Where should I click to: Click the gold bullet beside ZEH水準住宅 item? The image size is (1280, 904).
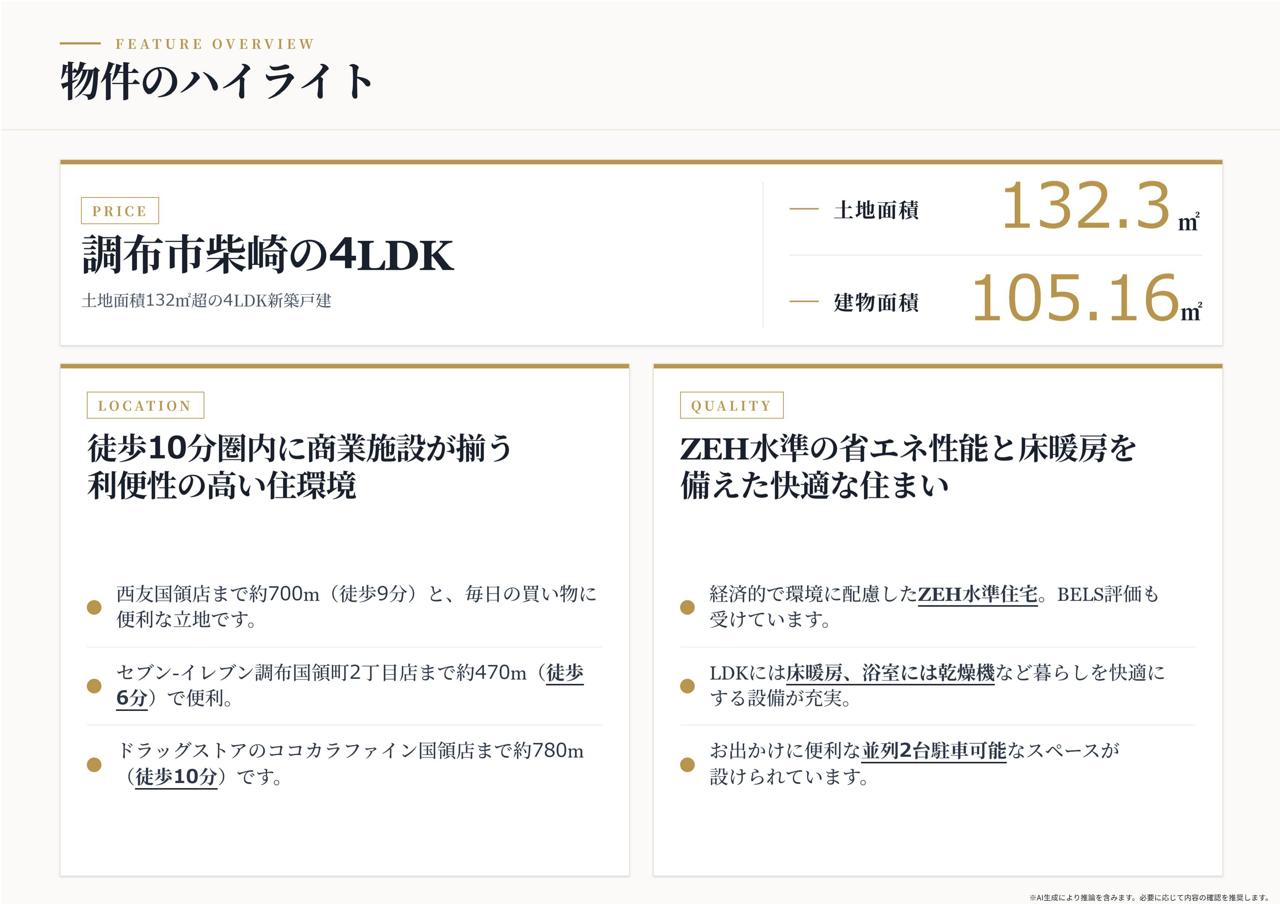[687, 607]
